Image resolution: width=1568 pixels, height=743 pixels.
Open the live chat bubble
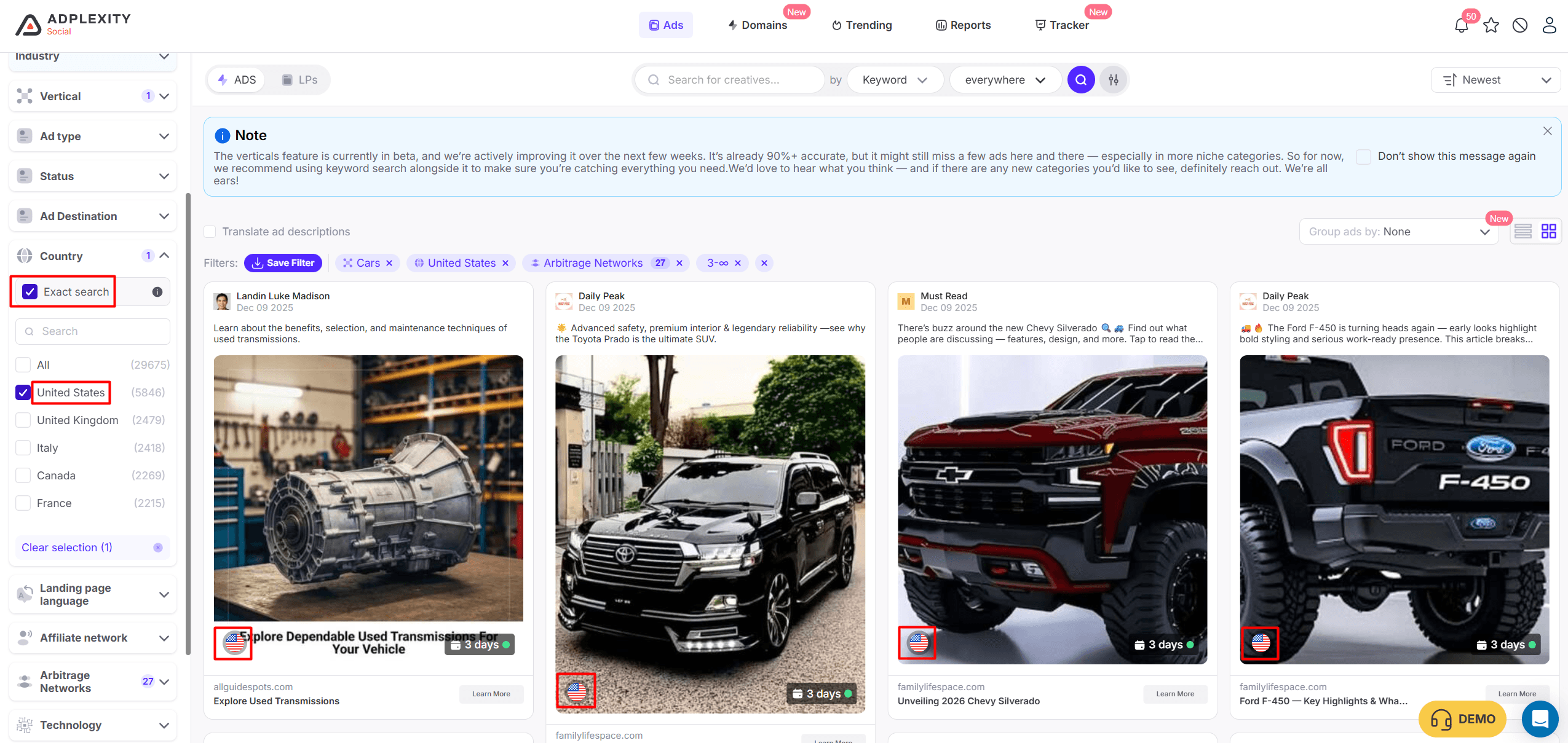coord(1539,718)
